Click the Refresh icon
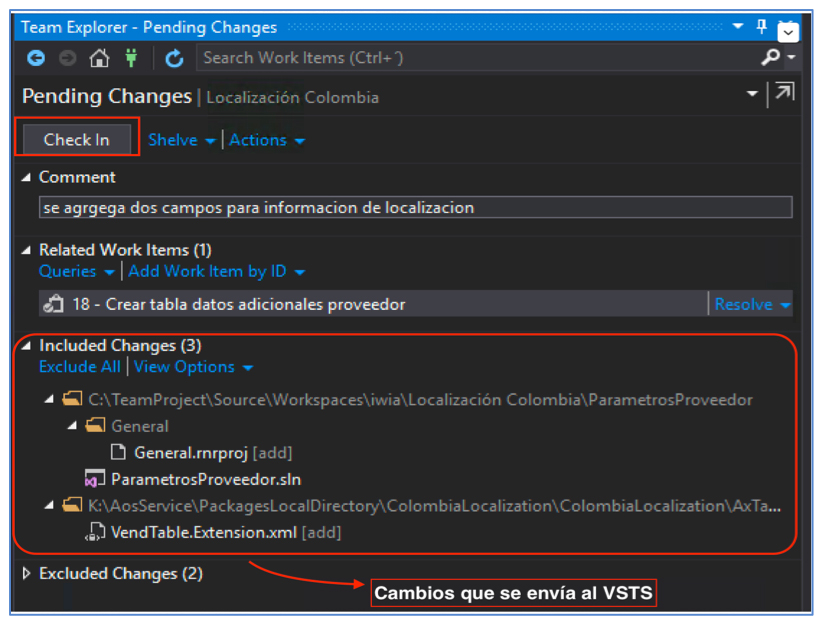Viewport: 822px width, 624px height. [174, 58]
